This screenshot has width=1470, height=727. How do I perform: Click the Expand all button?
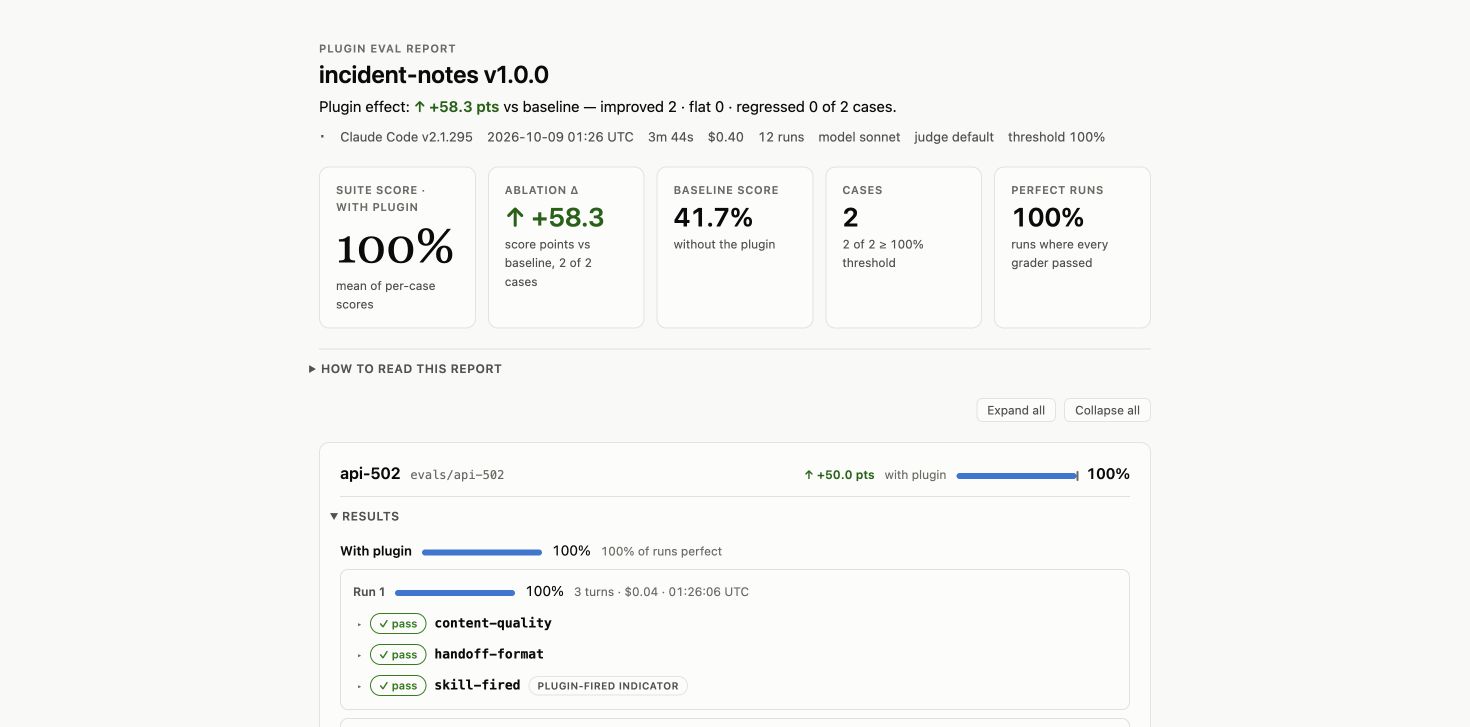pos(1016,410)
